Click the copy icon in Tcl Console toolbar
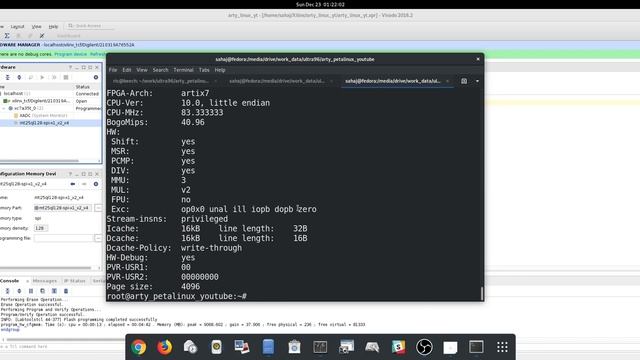 click(42, 291)
